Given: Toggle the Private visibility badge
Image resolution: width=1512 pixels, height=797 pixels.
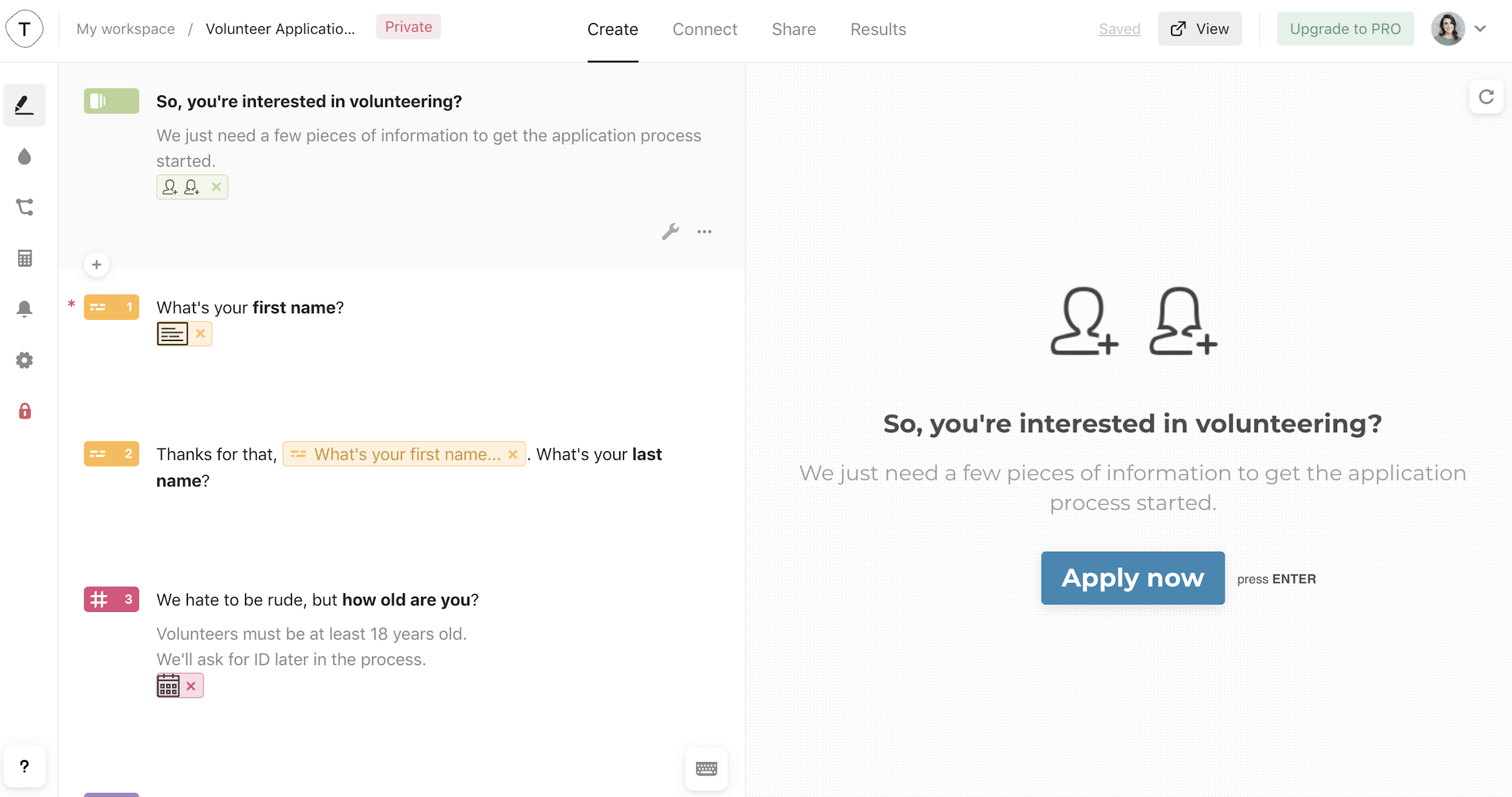Looking at the screenshot, I should click(408, 27).
